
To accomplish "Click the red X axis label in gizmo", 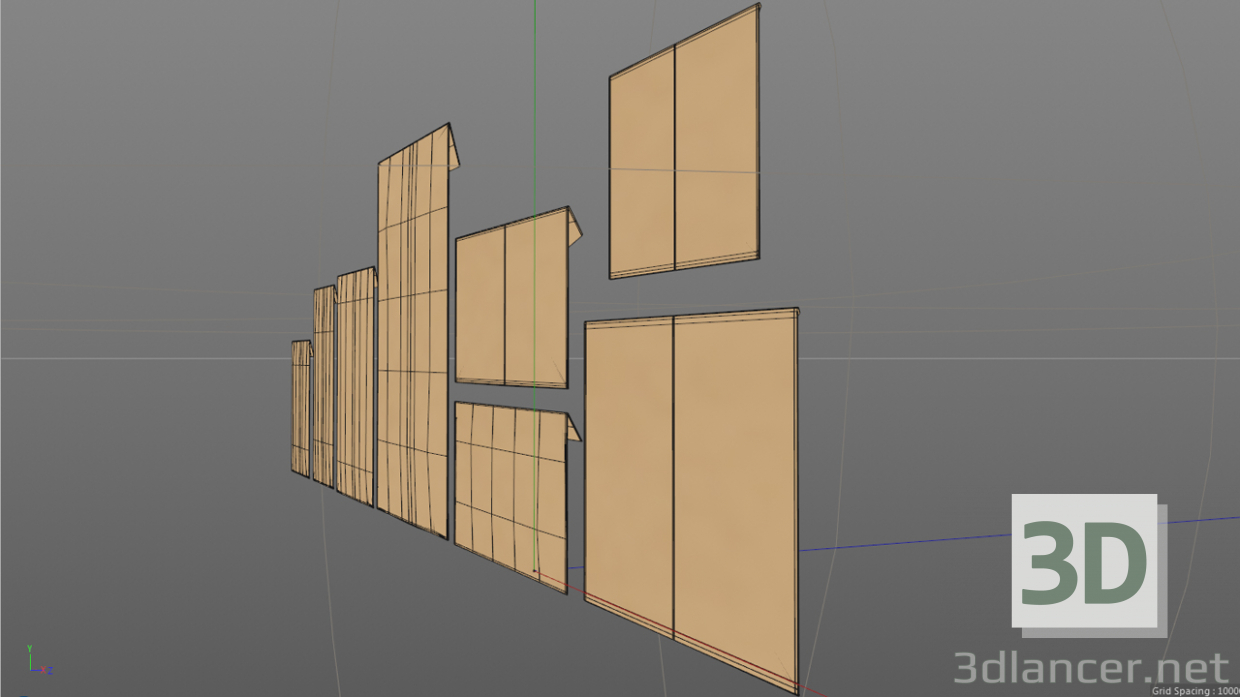I will pyautogui.click(x=43, y=670).
